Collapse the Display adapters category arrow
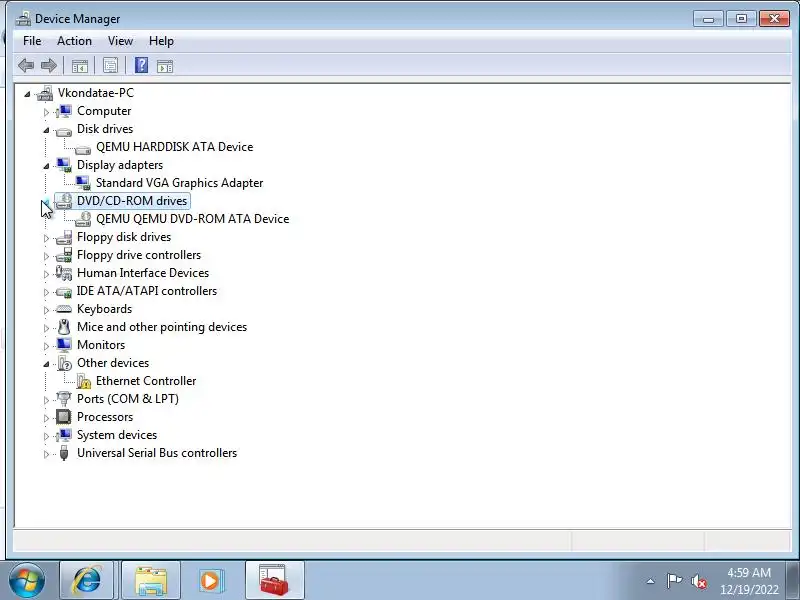This screenshot has height=600, width=800. [46, 166]
